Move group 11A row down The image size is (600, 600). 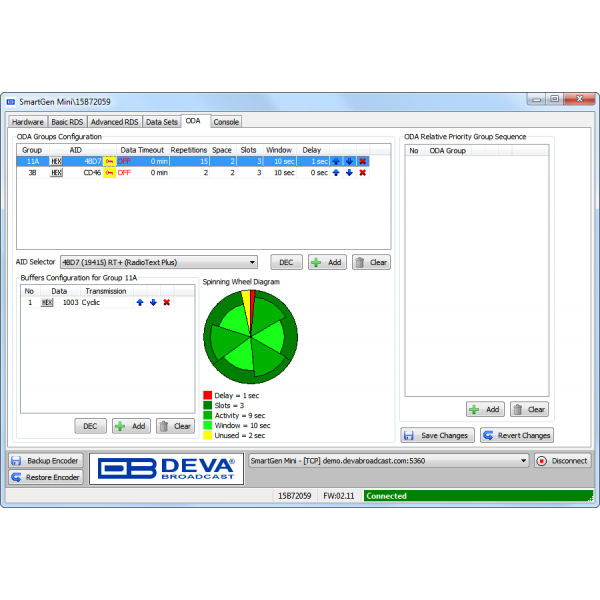pyautogui.click(x=349, y=161)
